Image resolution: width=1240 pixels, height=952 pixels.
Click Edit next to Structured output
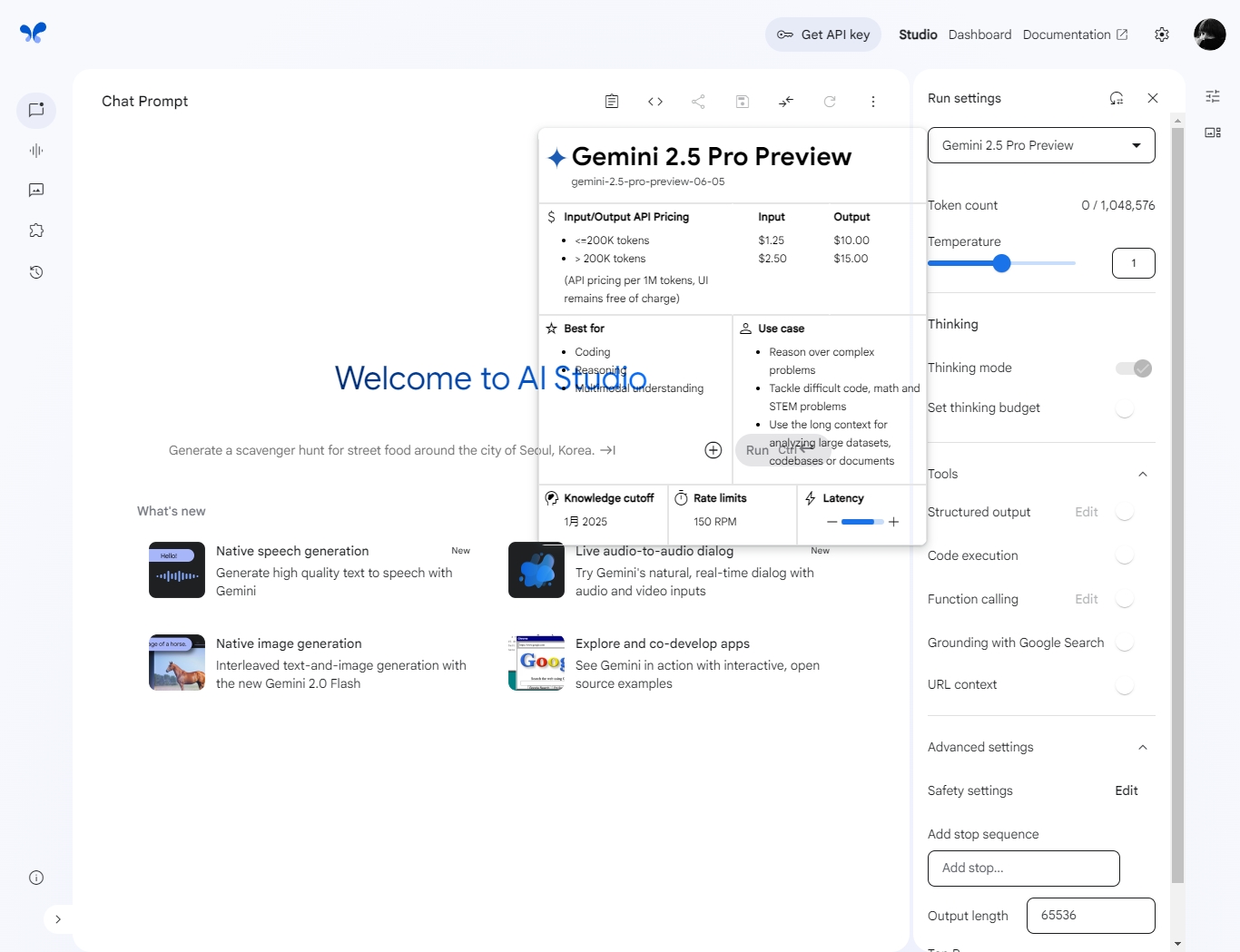click(1087, 512)
